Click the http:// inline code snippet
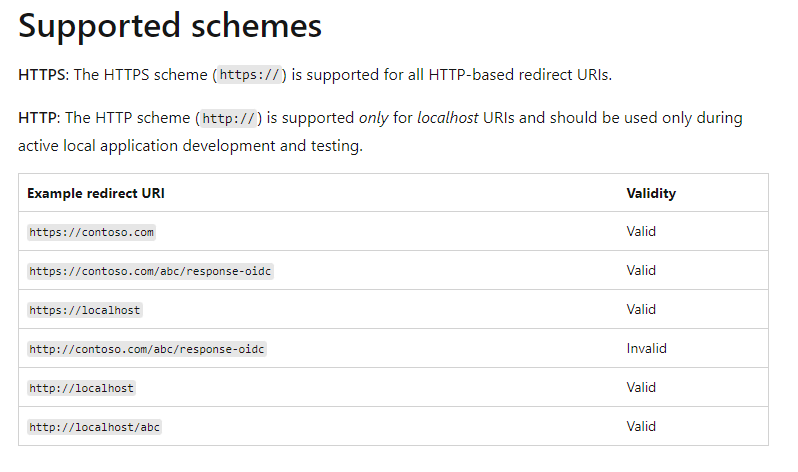Viewport: 798px width, 472px height. tap(229, 119)
